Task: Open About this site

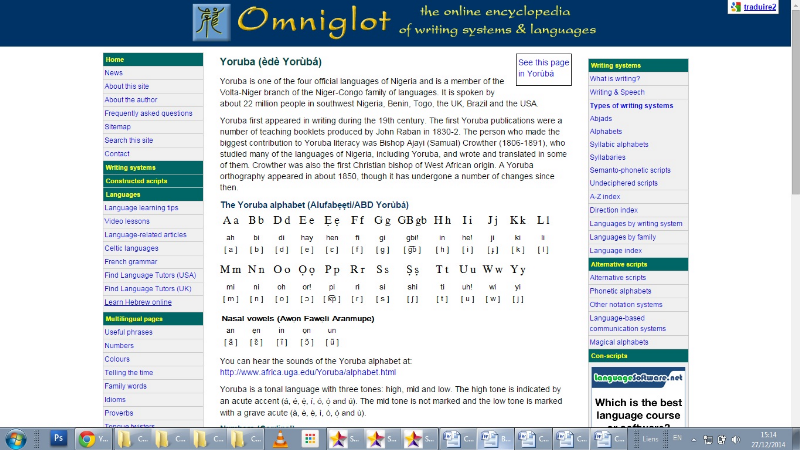Action: coord(127,86)
